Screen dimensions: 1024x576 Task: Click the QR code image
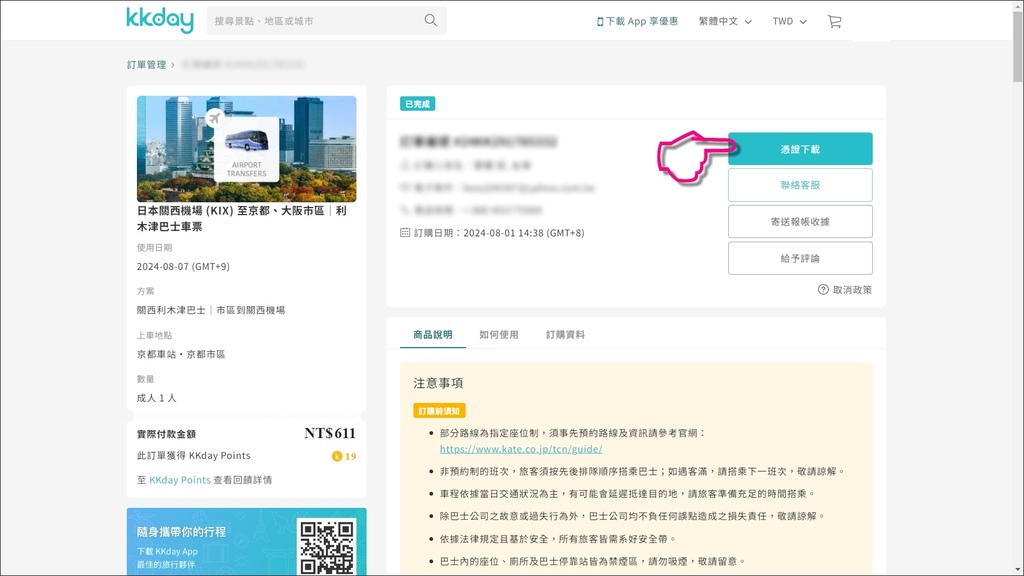(327, 547)
